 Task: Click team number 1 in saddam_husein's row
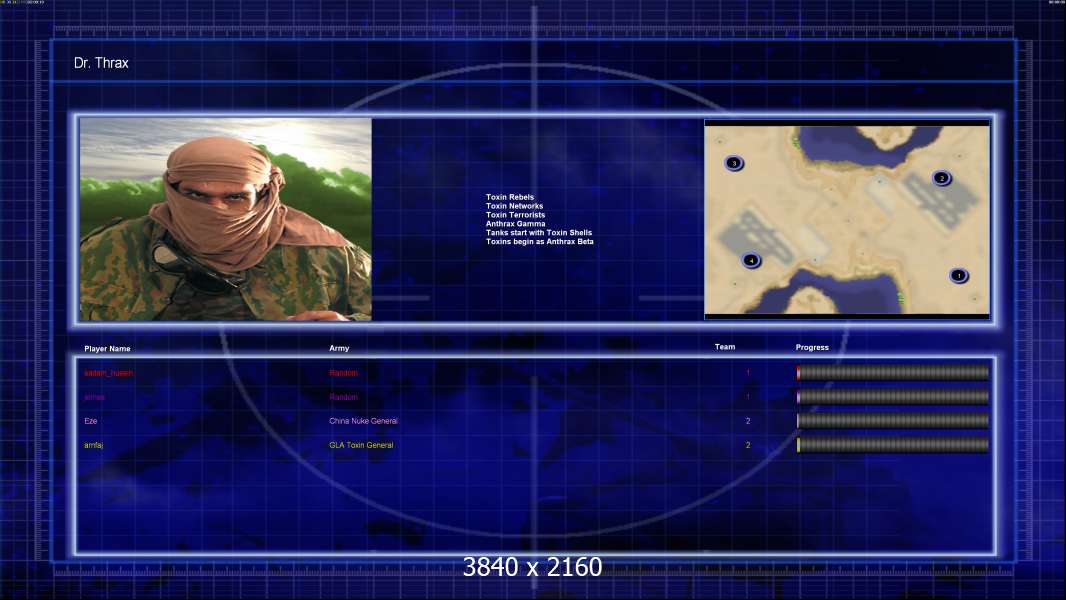[x=748, y=372]
